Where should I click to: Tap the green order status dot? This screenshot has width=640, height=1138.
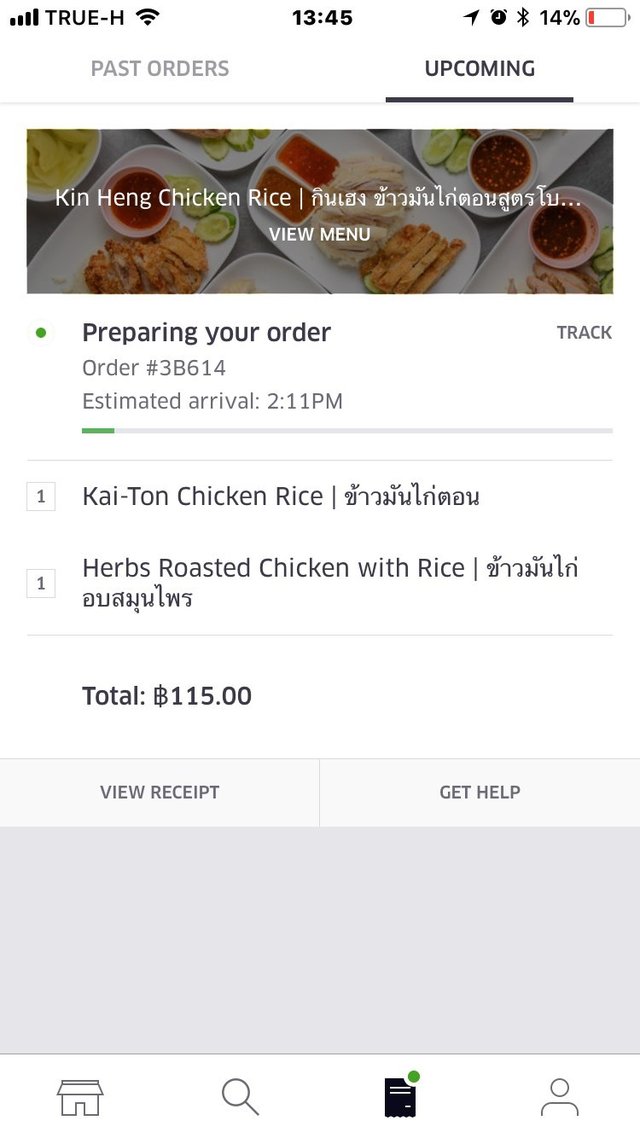[x=41, y=333]
